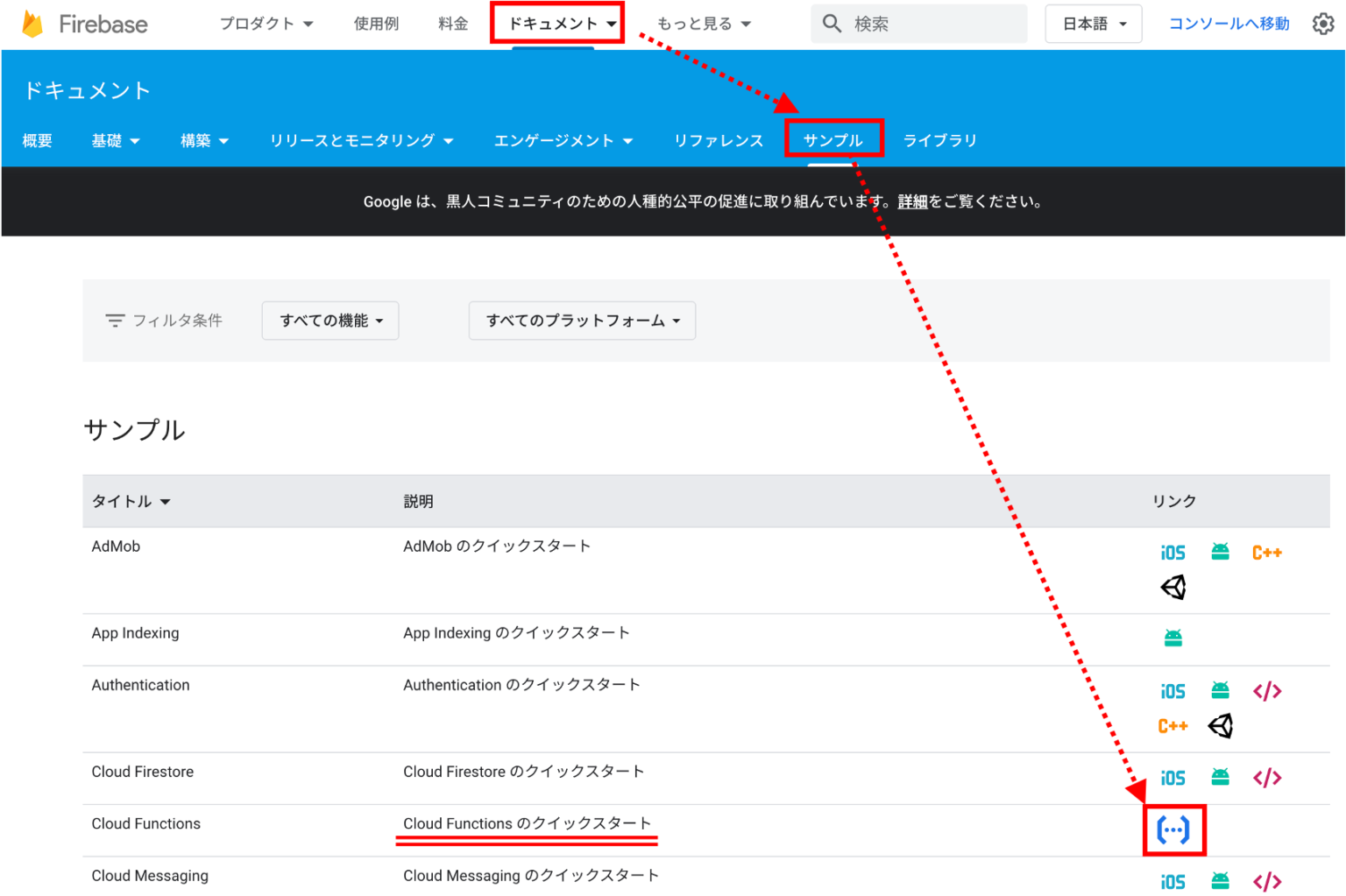Open the 日本語 language selector
The image size is (1346, 896).
pyautogui.click(x=1093, y=24)
